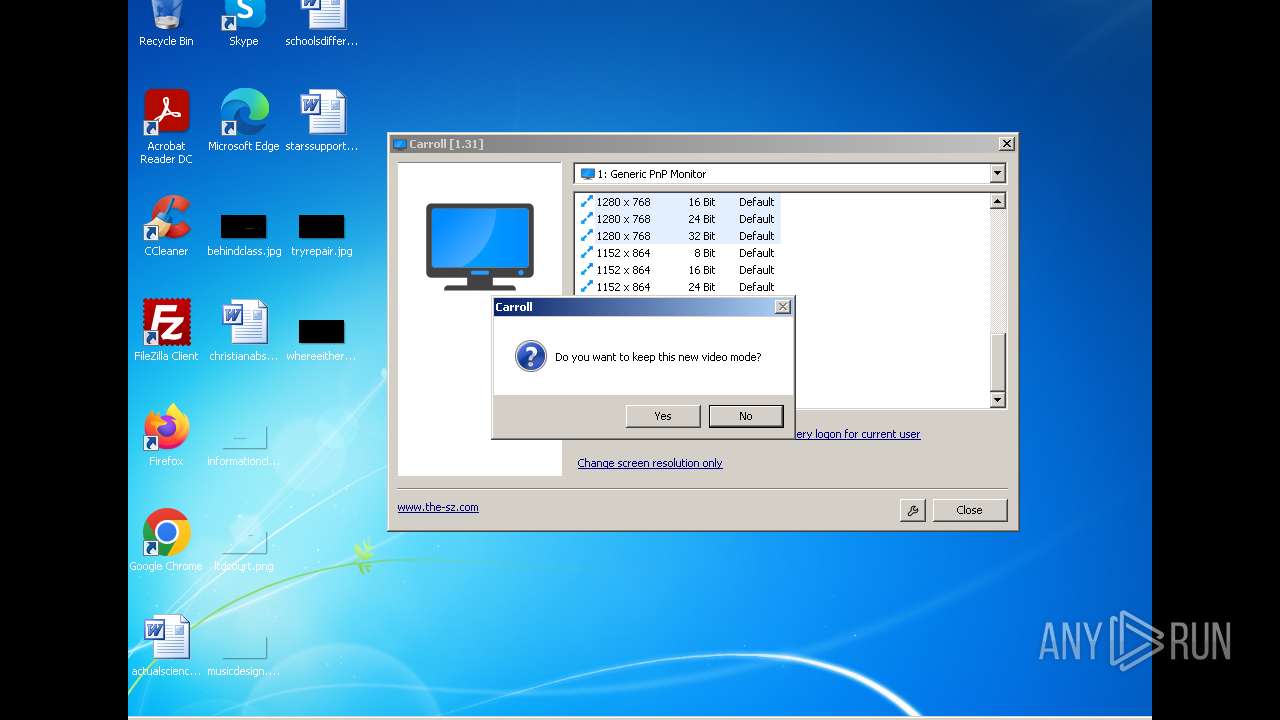Select the 1152 x 864 24 Bit mode

678,287
